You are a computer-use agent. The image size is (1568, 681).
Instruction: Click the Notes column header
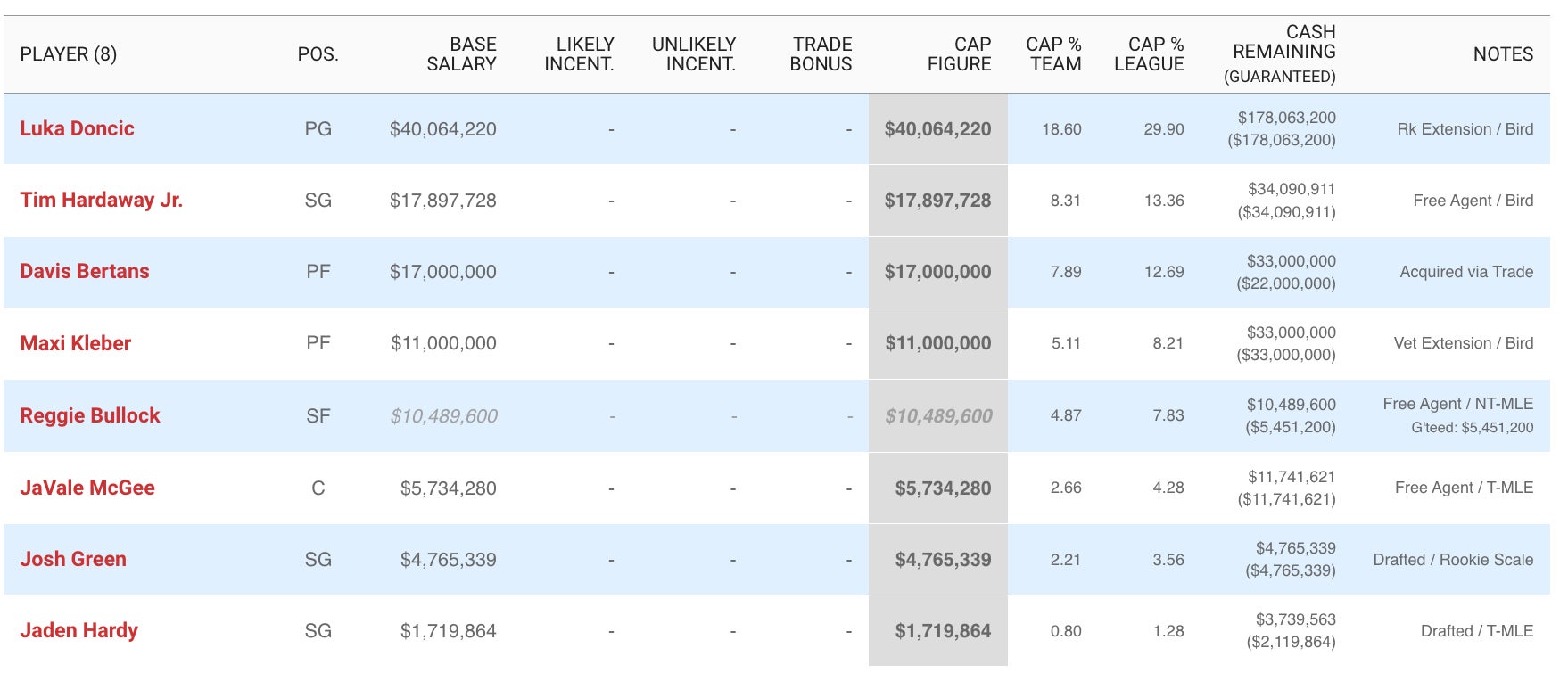[x=1503, y=54]
